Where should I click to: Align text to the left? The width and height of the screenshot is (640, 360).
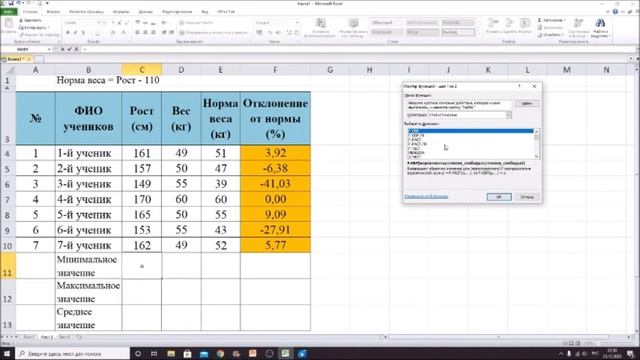pyautogui.click(x=138, y=32)
